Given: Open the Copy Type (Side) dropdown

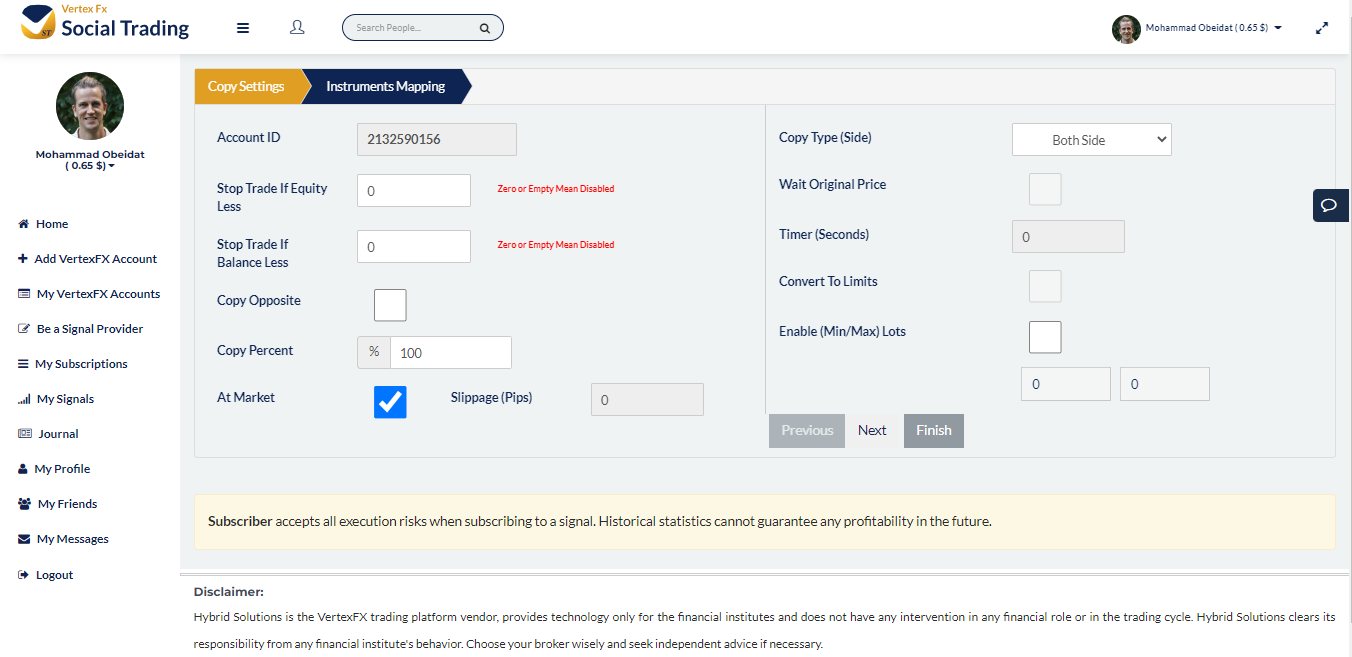Looking at the screenshot, I should point(1091,140).
